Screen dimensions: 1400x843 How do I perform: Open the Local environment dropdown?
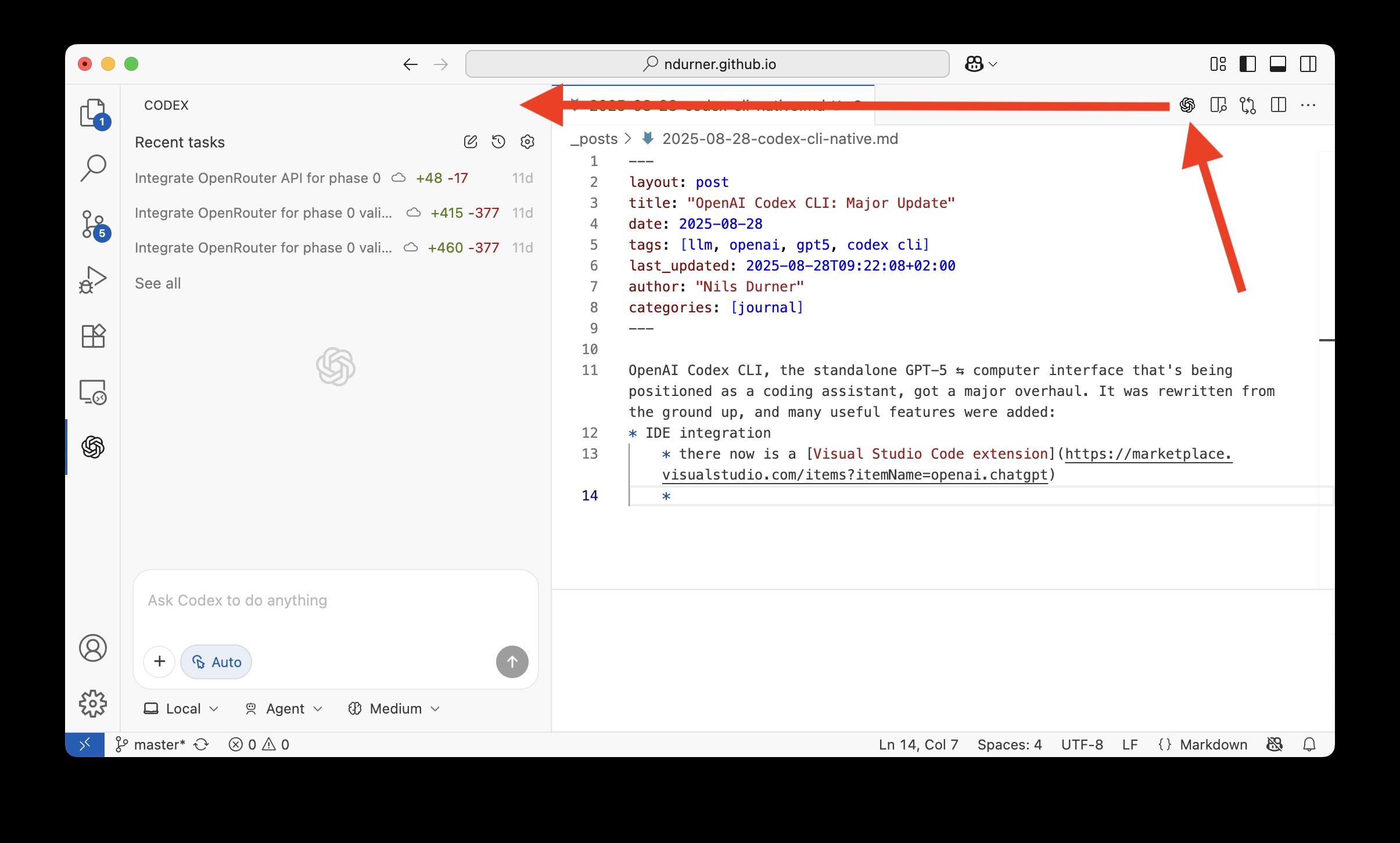181,709
